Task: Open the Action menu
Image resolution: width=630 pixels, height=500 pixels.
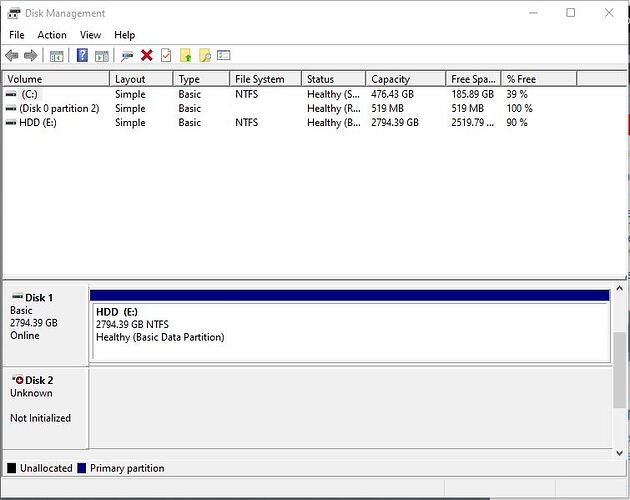Action: point(52,35)
